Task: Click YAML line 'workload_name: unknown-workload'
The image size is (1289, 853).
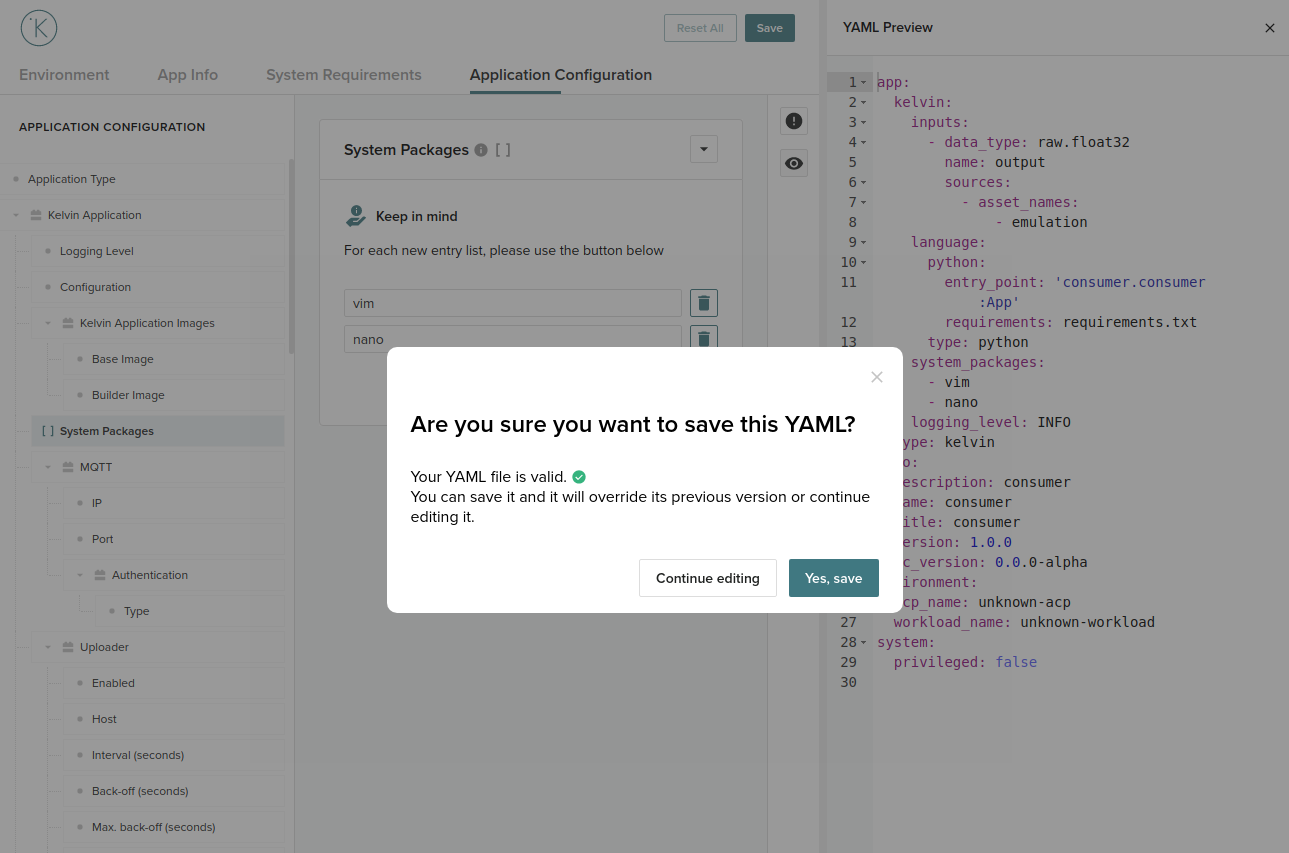Action: [1024, 622]
